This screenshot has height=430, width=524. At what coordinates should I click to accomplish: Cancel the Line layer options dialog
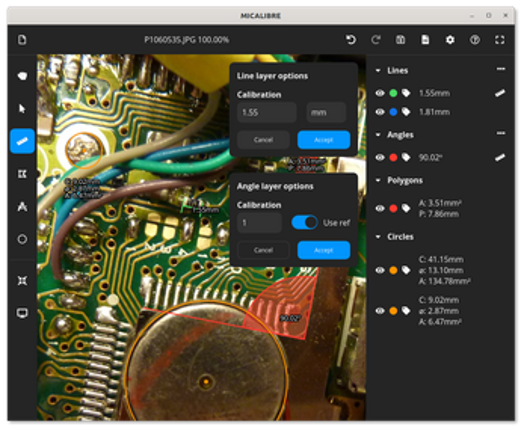(263, 140)
